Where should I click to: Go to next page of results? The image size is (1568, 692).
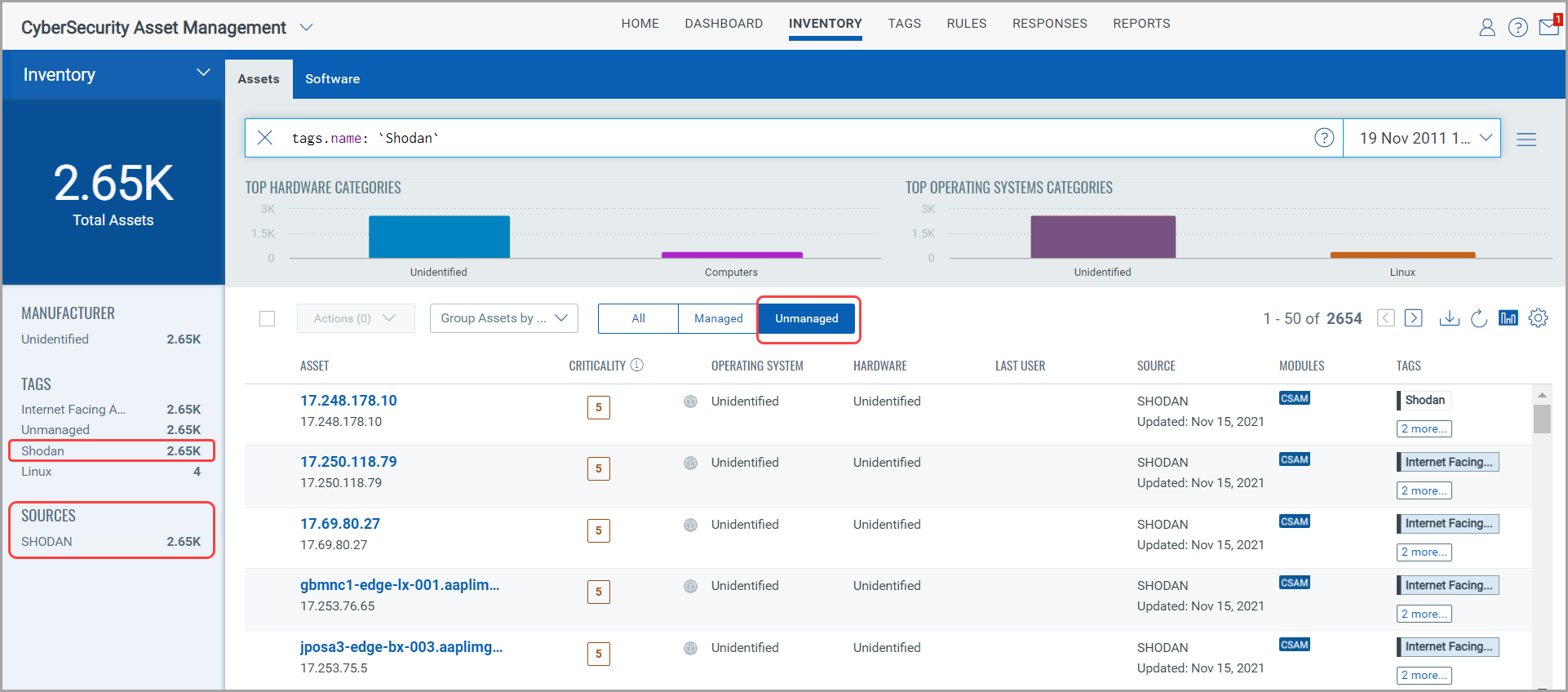point(1414,318)
